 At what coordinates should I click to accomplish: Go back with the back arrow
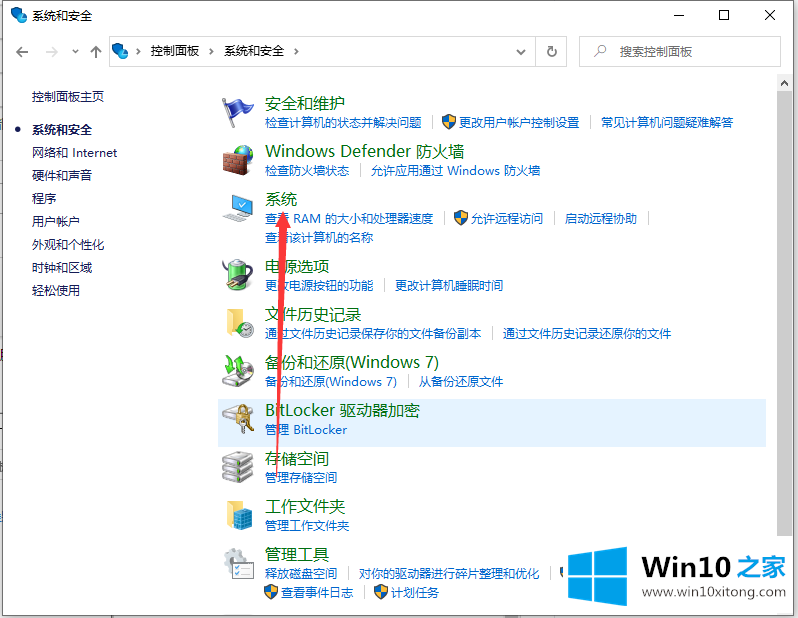coord(22,52)
